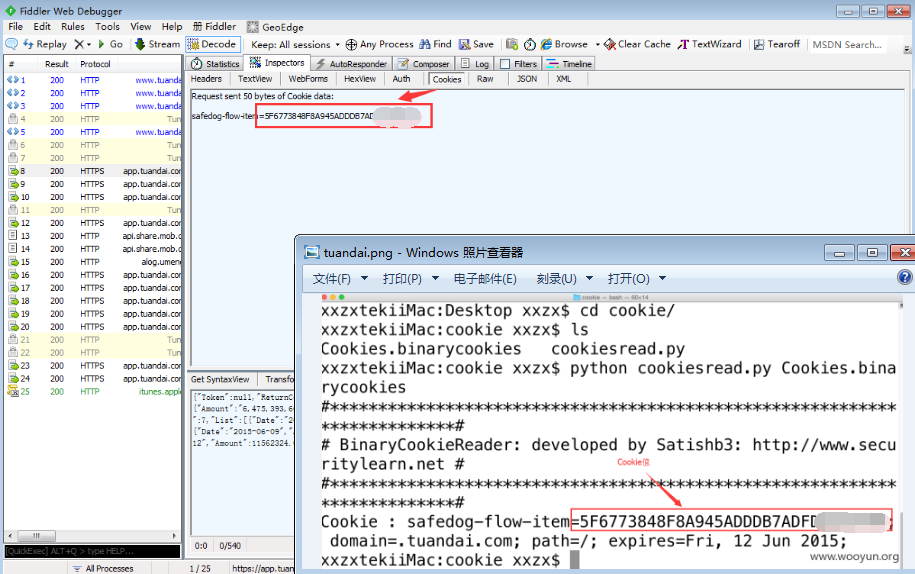This screenshot has width=915, height=574.
Task: Switch to the Inspectors tab
Action: pos(277,63)
